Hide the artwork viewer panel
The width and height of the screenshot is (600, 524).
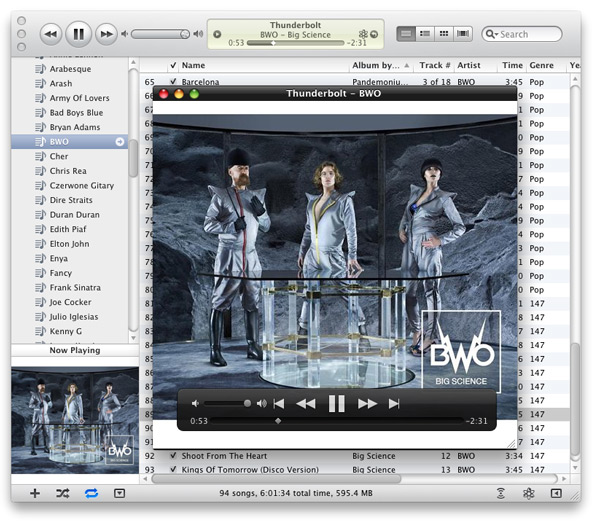(x=119, y=493)
